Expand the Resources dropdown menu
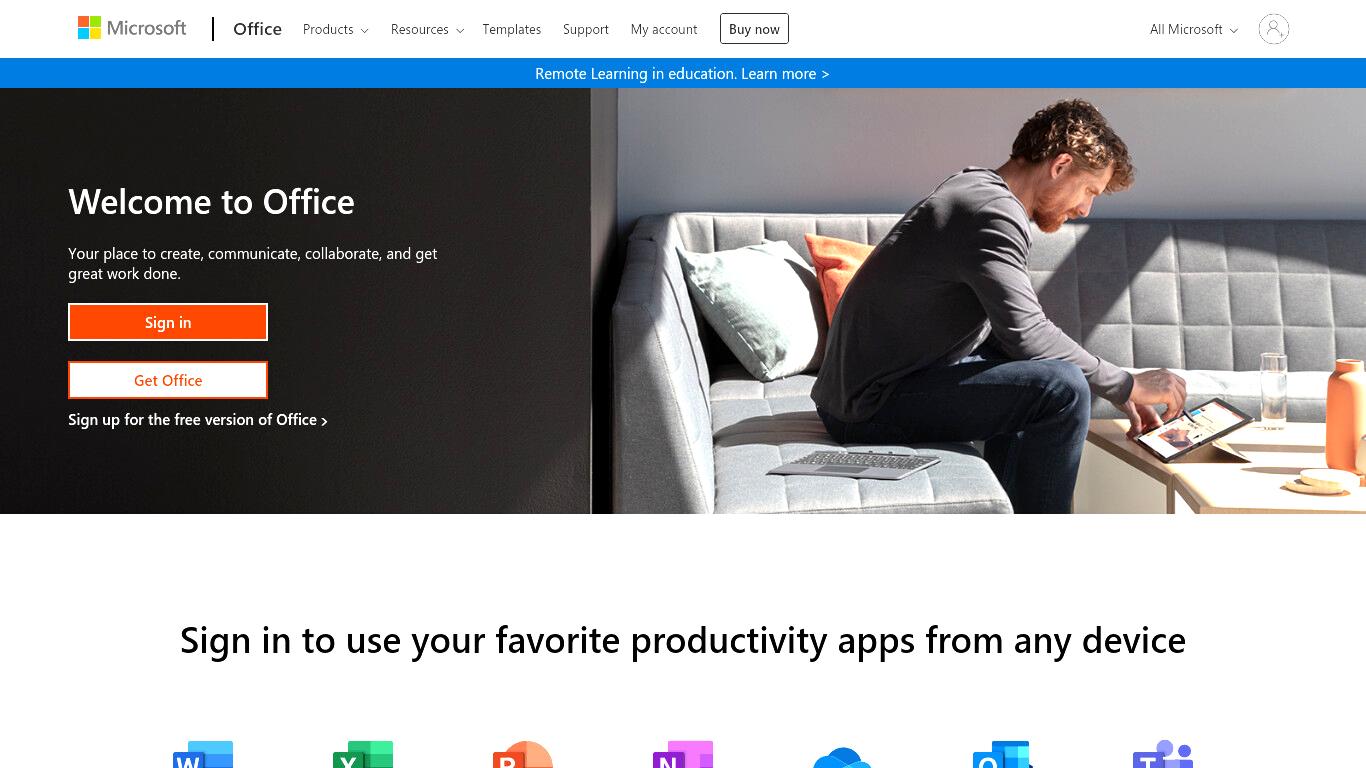This screenshot has width=1366, height=768. (x=427, y=29)
